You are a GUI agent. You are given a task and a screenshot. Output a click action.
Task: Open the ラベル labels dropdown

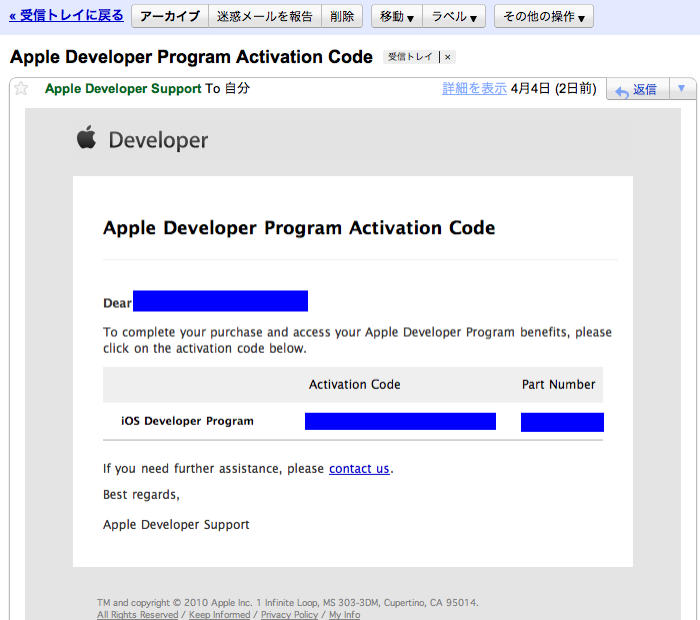coord(454,17)
